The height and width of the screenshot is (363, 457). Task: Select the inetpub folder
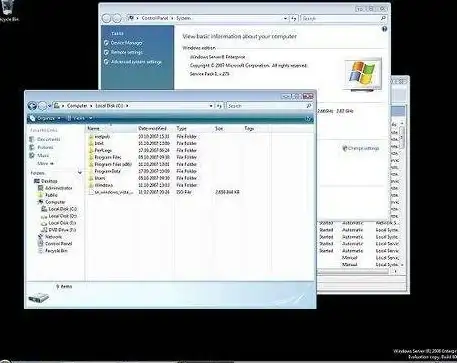pos(99,137)
